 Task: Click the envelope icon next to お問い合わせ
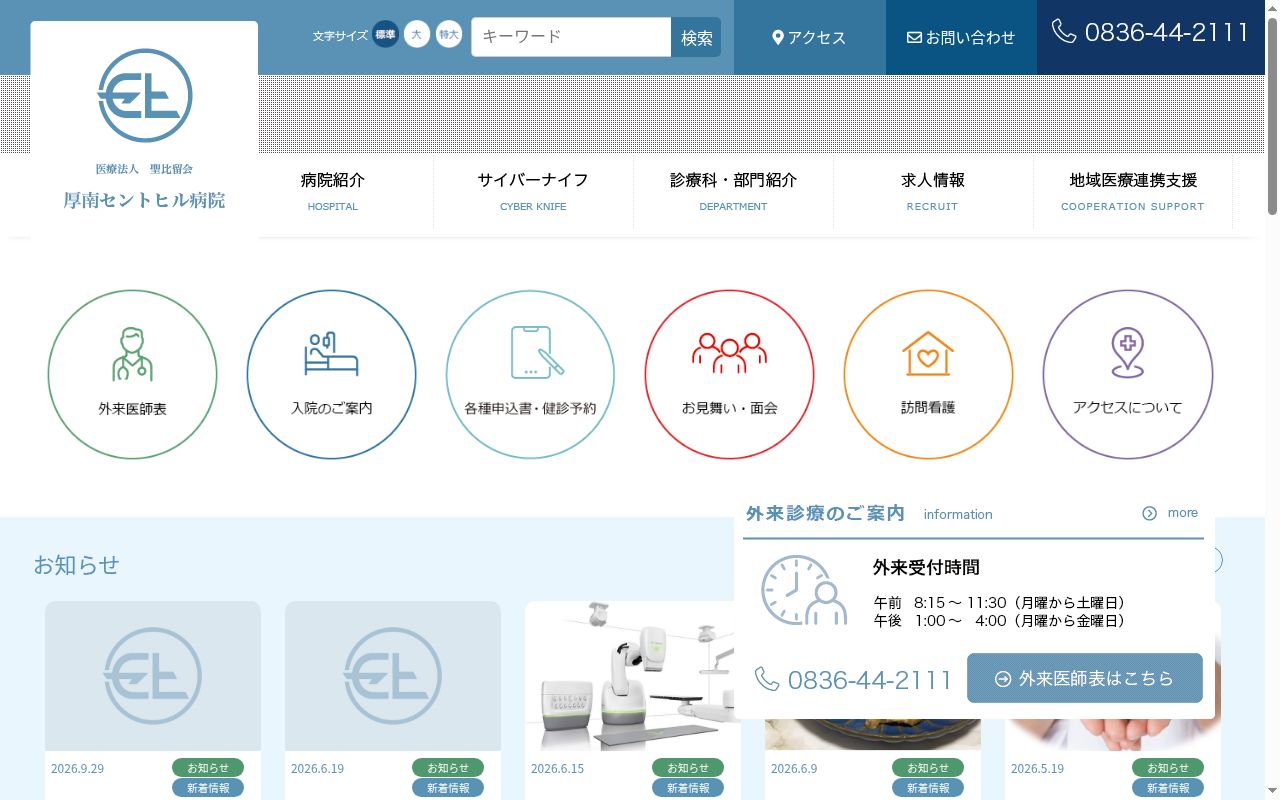pos(914,38)
